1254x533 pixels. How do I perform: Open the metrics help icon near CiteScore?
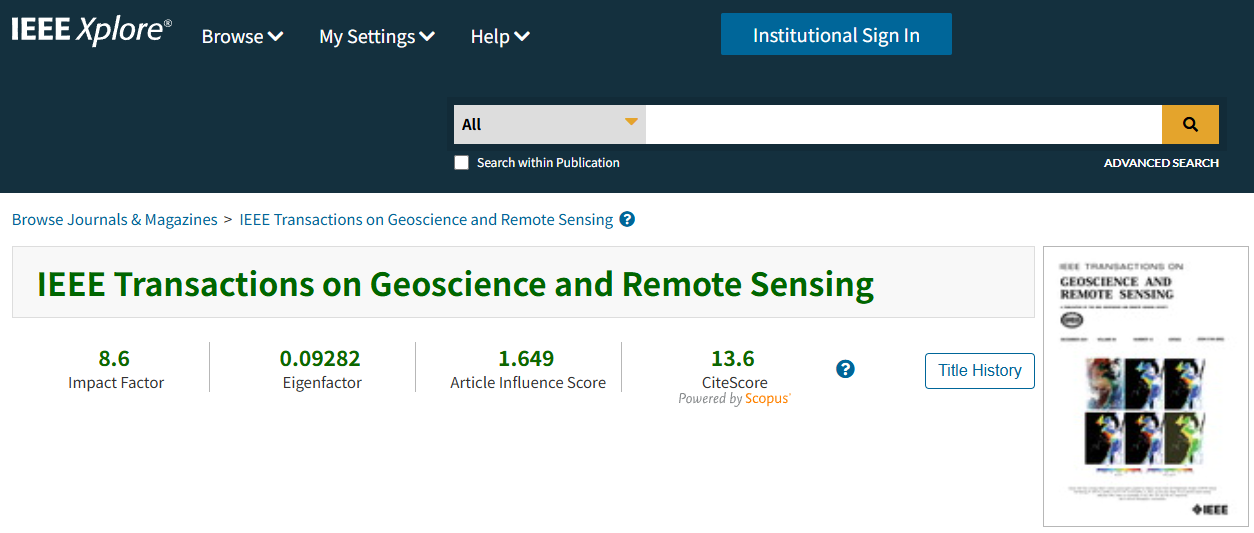coord(845,370)
